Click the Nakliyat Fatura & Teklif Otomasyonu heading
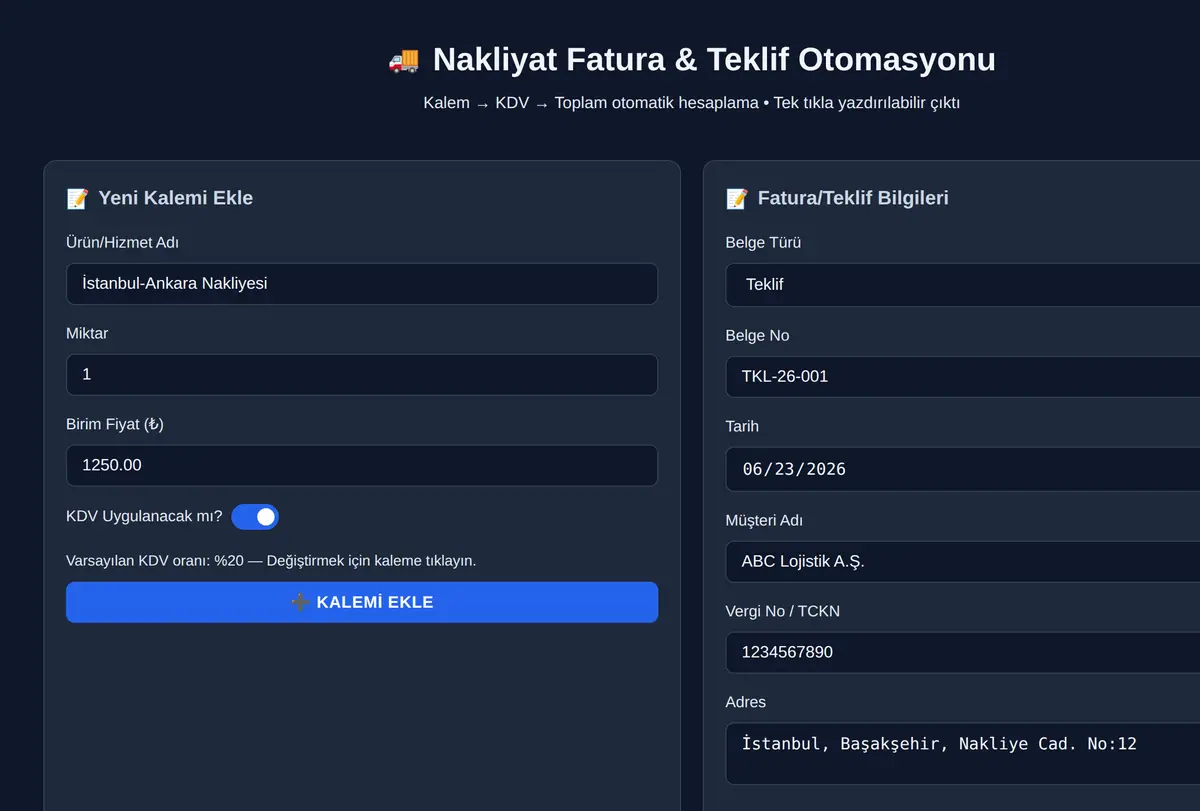Screen dimensions: 1200x811 [714, 60]
